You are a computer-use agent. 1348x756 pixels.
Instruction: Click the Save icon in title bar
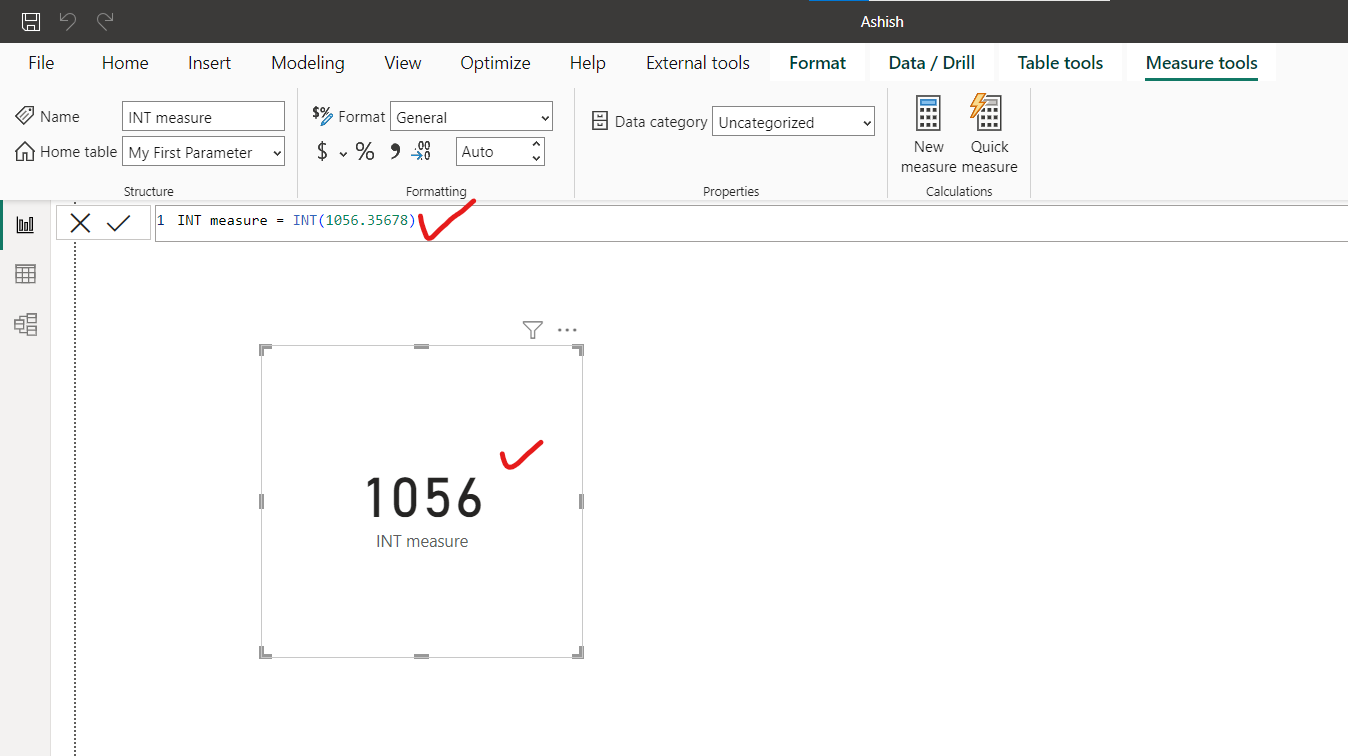31,21
